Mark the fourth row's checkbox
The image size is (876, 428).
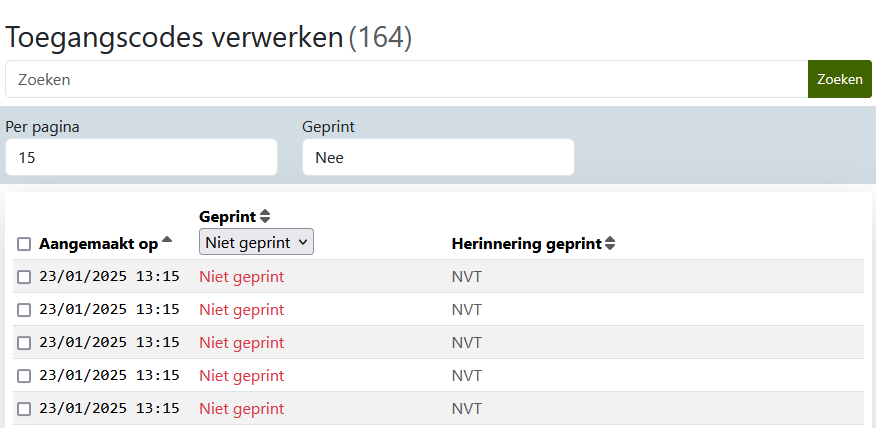(x=24, y=376)
